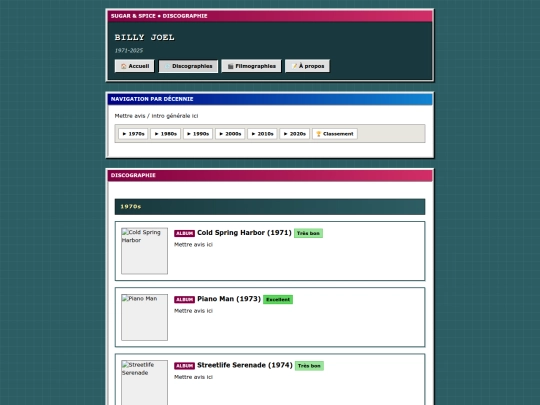540x405 pixels.
Task: Click 'Mettre avis ici' under Streetlife Serenade
Action: pos(194,377)
